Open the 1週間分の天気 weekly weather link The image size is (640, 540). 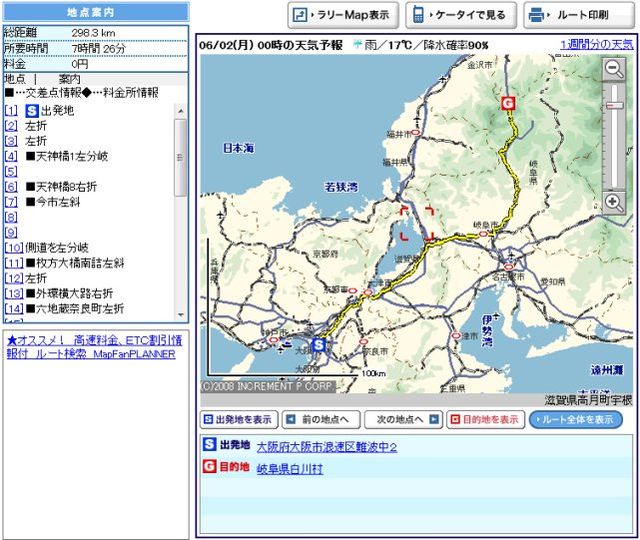(596, 44)
